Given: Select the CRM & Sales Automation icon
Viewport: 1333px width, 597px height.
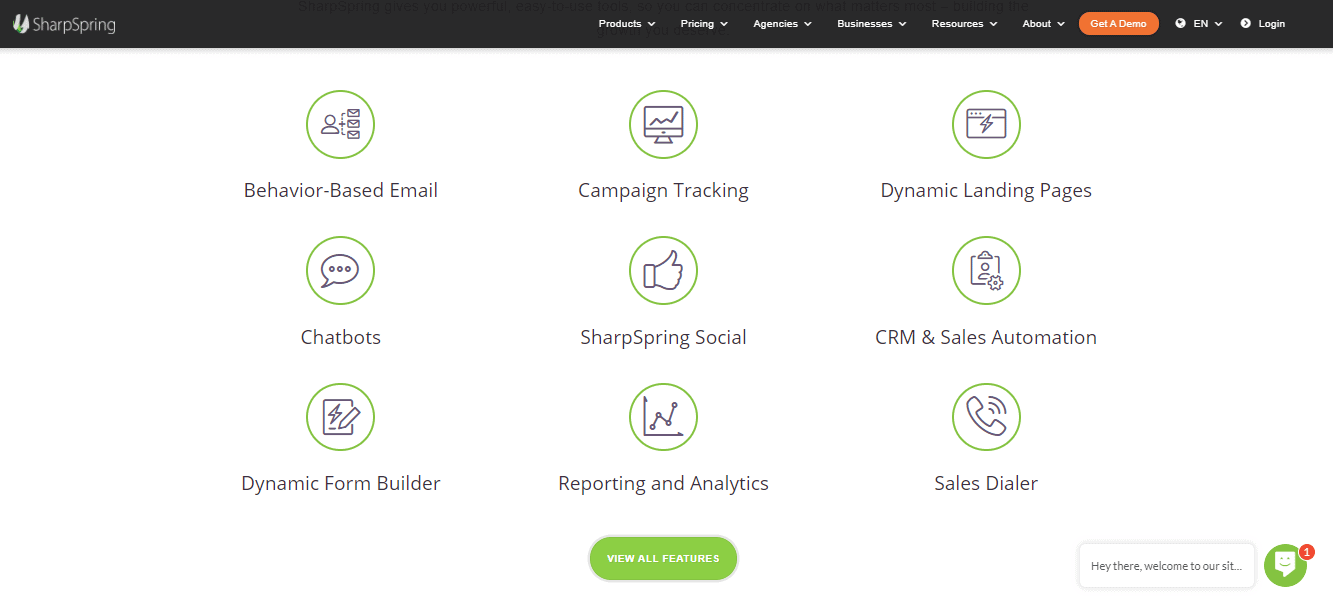Looking at the screenshot, I should click(986, 270).
